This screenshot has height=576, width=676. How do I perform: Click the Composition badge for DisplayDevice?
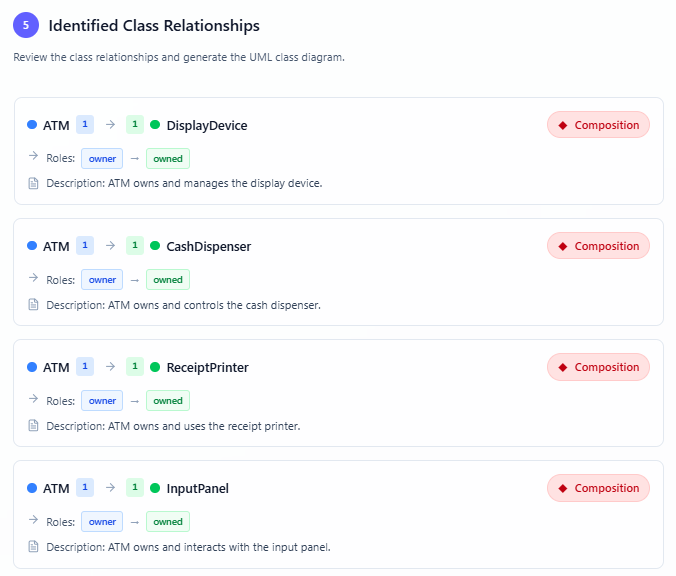tap(598, 125)
